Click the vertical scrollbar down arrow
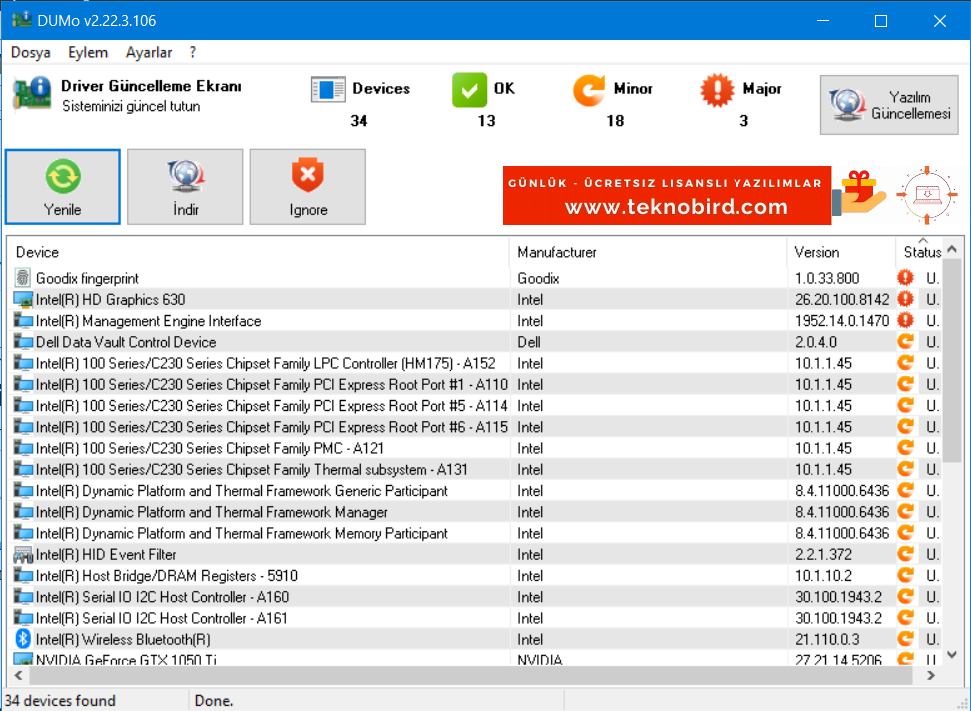 pyautogui.click(x=952, y=655)
